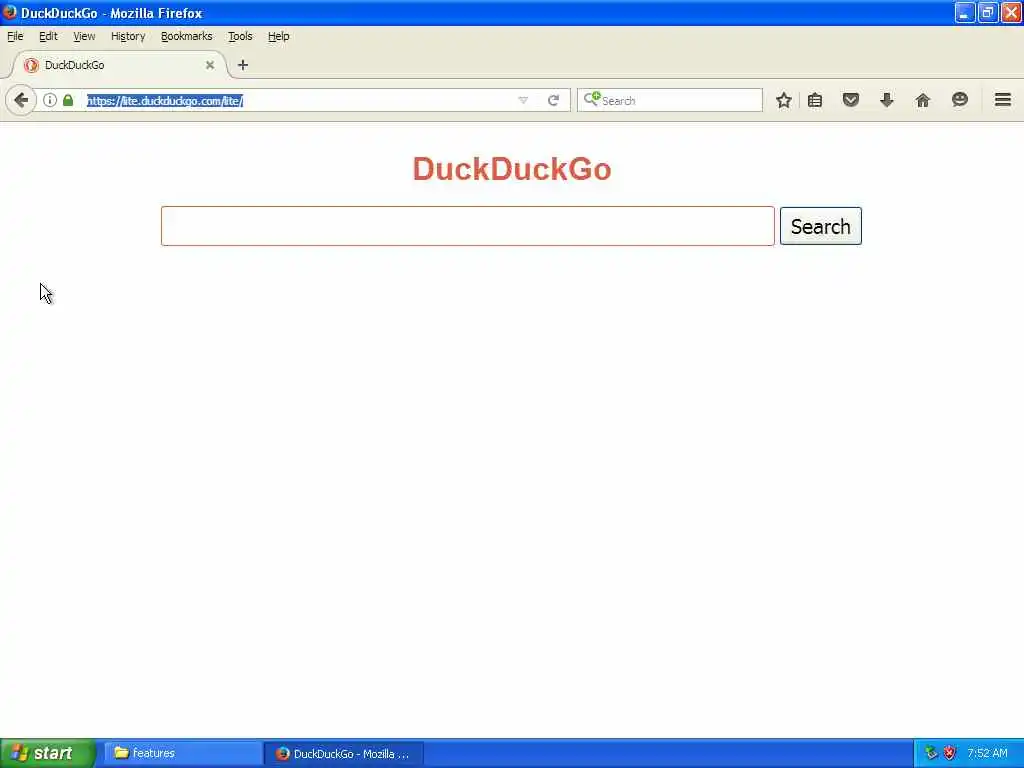This screenshot has height=768, width=1024.
Task: Show your bookmarks list icon
Action: pos(815,100)
